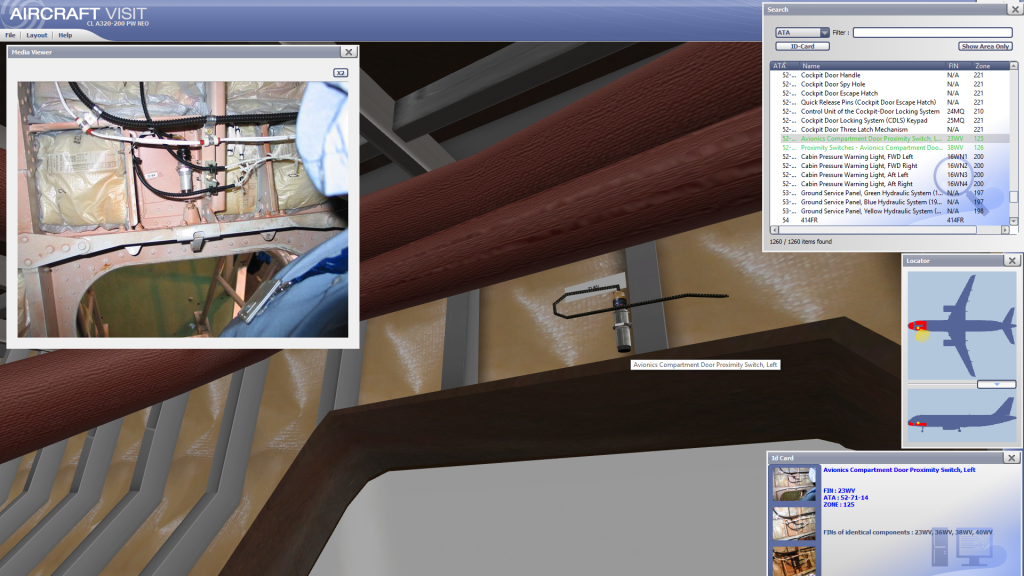Click the results list scroll-down arrow
Viewport: 1024px width, 576px height.
[1014, 221]
